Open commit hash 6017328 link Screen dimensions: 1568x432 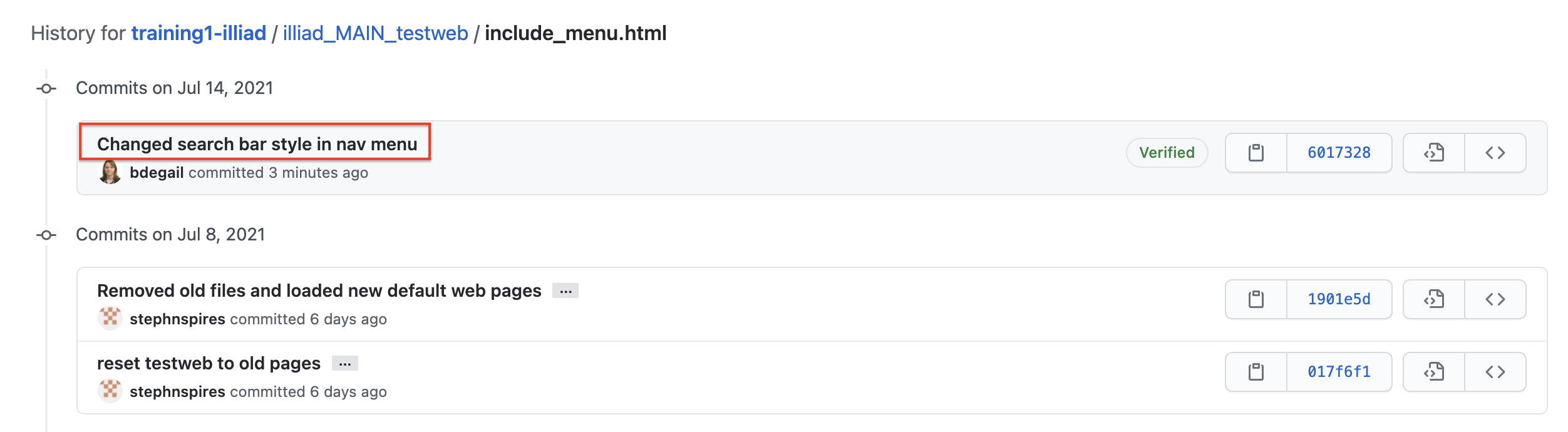(1339, 153)
